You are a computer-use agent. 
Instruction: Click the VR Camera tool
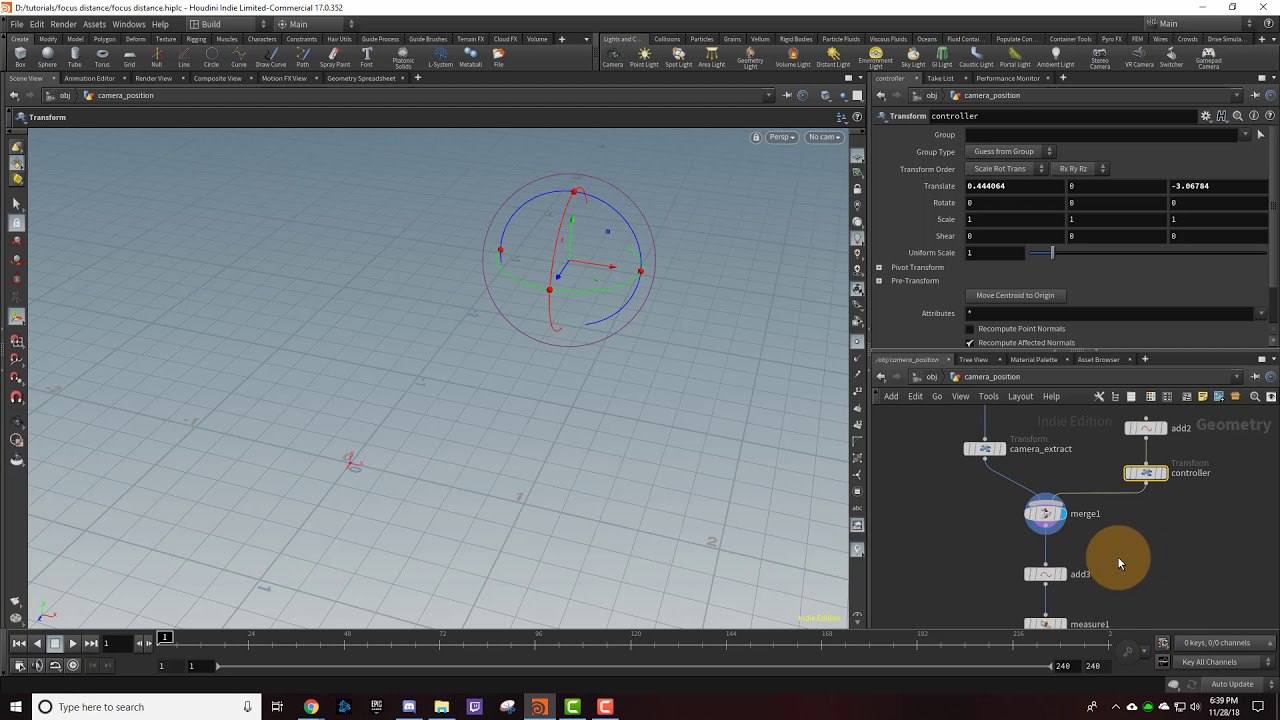[x=1139, y=57]
